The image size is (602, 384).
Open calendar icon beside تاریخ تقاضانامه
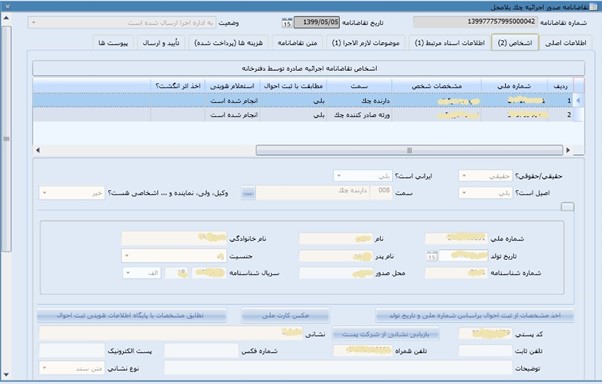tap(287, 23)
